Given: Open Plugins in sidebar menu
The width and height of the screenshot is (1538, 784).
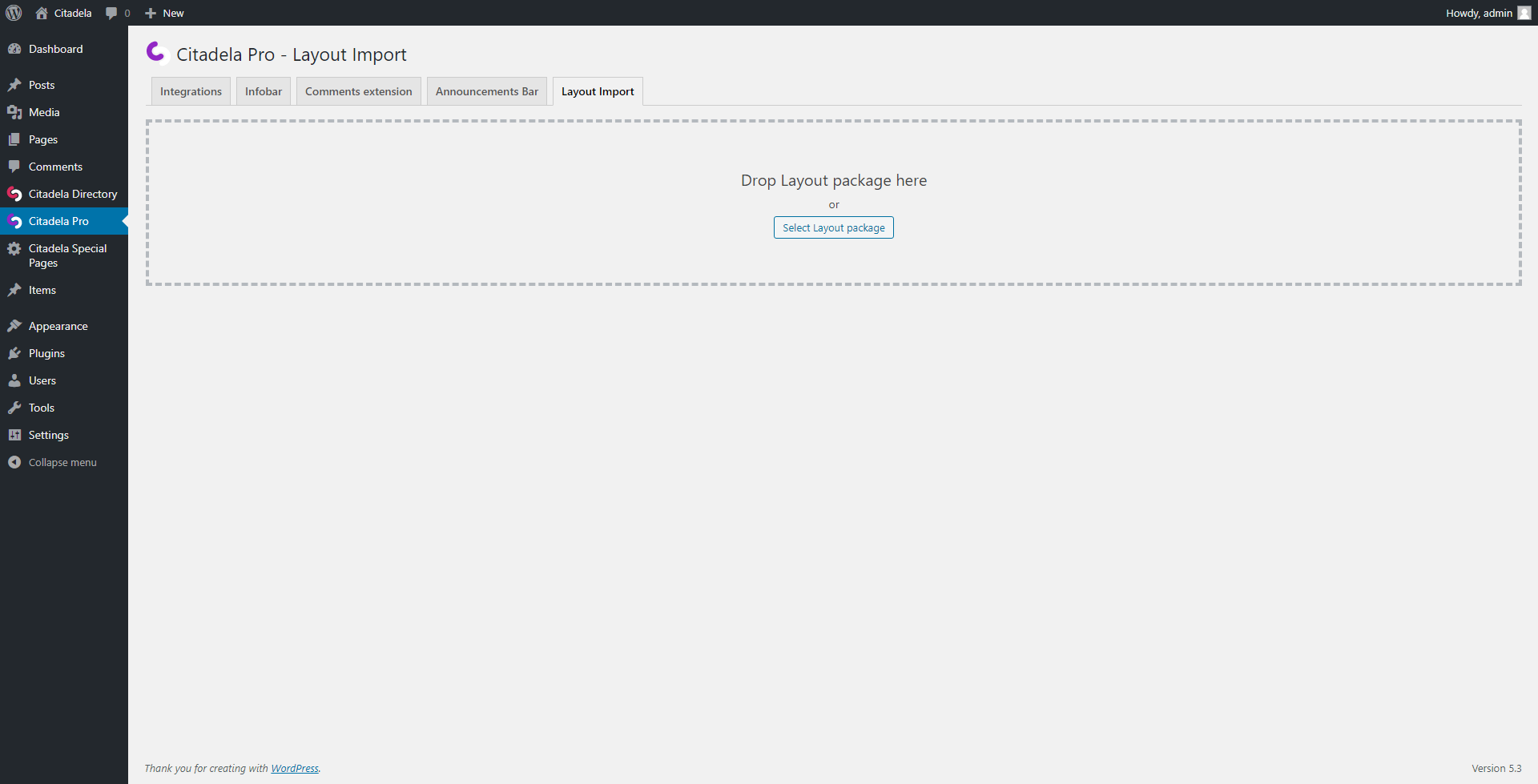Looking at the screenshot, I should [x=64, y=353].
